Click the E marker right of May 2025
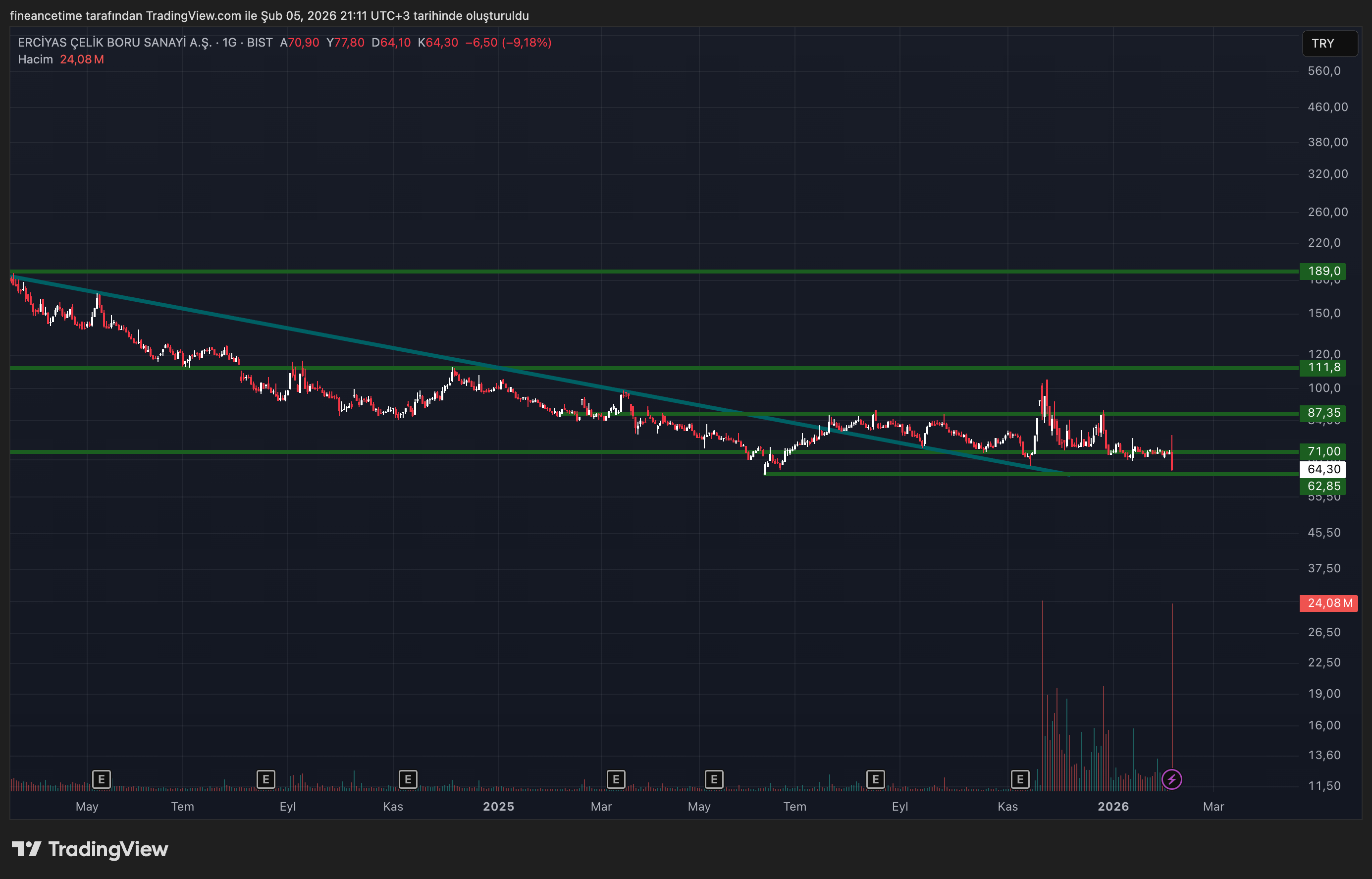Screen dimensions: 1372x879 [714, 779]
